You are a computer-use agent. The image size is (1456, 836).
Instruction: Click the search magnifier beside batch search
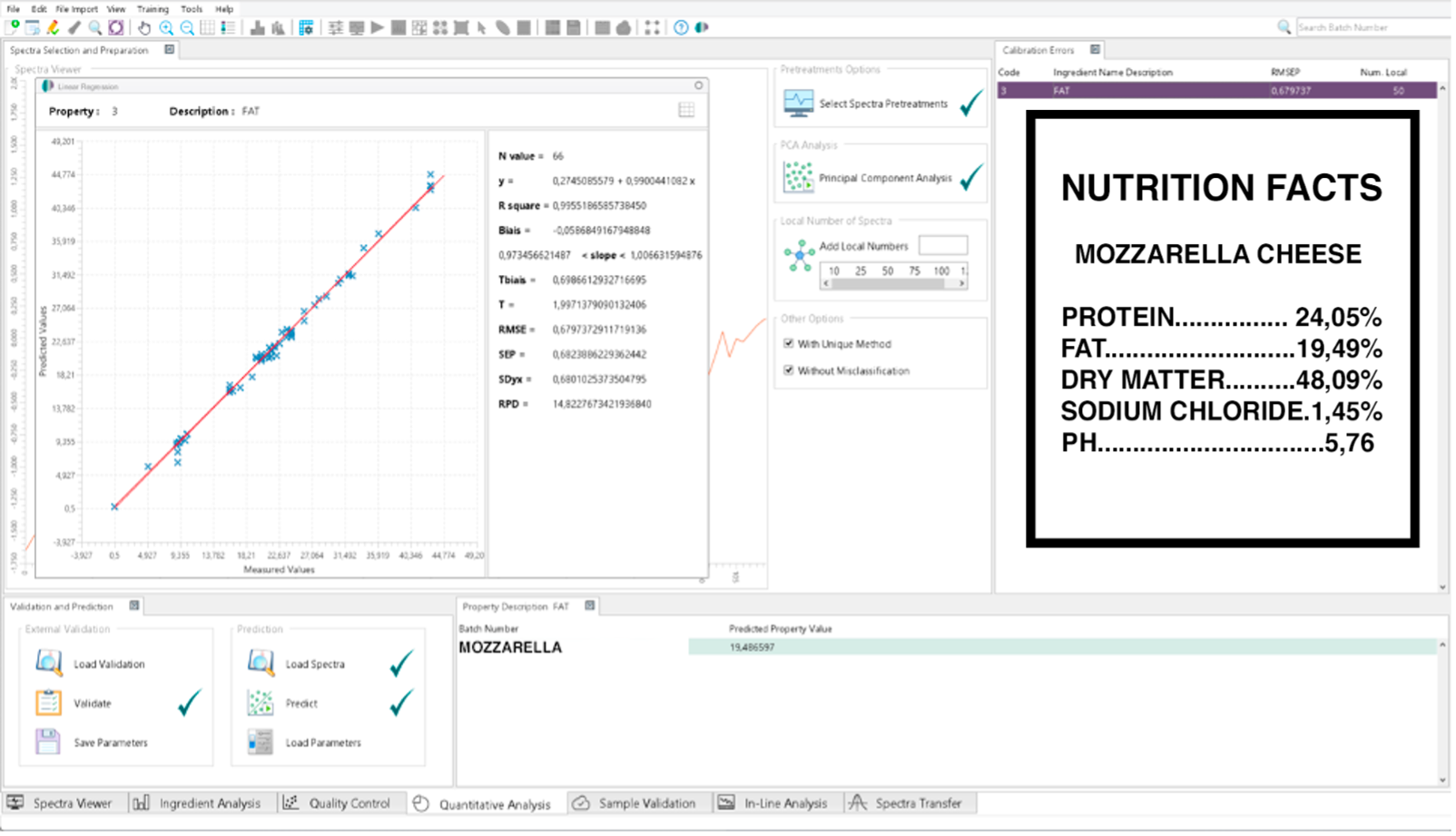pyautogui.click(x=1284, y=27)
